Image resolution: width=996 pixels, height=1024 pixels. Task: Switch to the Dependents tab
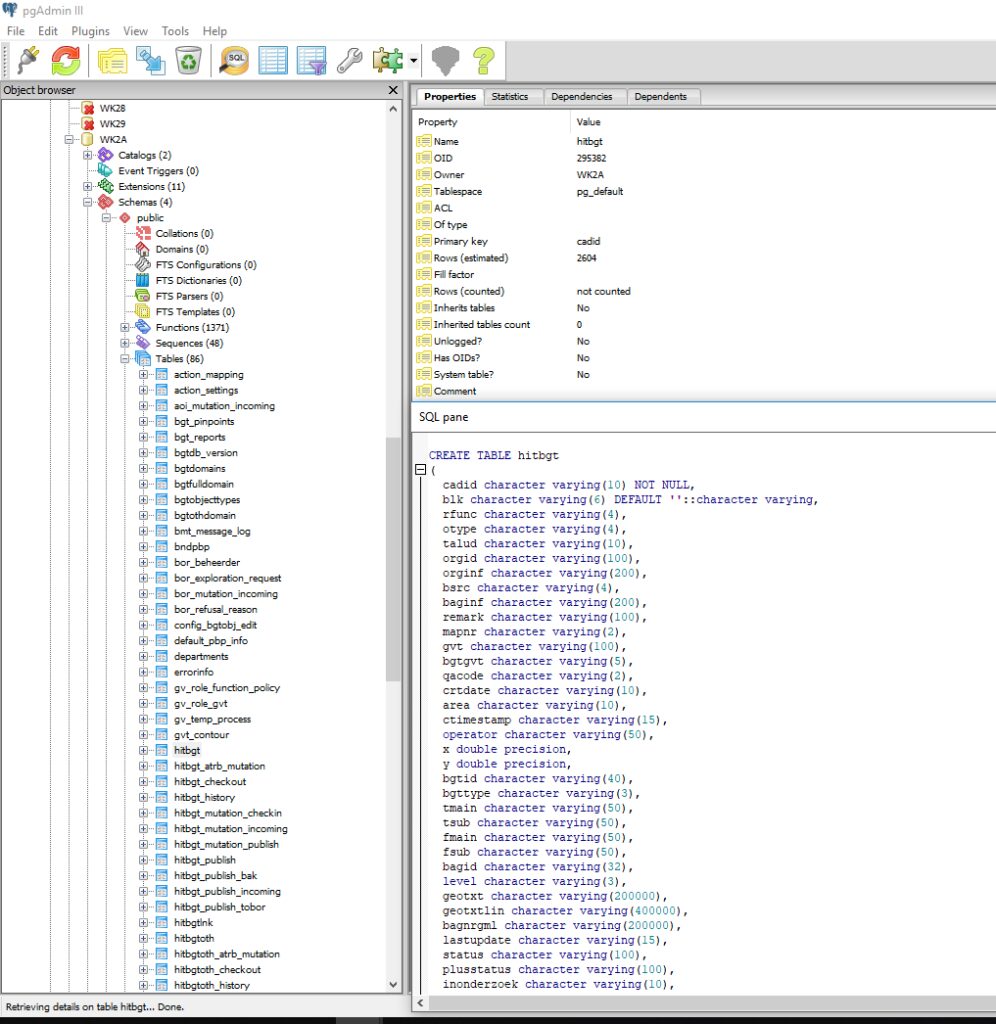coord(660,97)
